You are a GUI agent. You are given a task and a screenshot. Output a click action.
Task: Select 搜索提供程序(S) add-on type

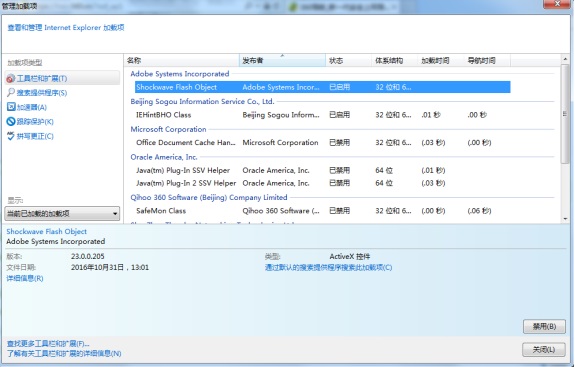click(x=42, y=93)
